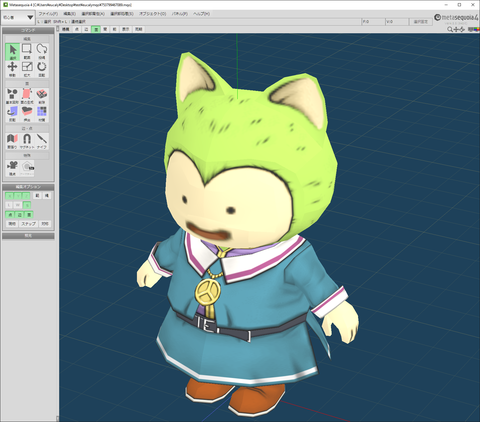Pick the Rectangle selection (範囲) tool

click(27, 52)
